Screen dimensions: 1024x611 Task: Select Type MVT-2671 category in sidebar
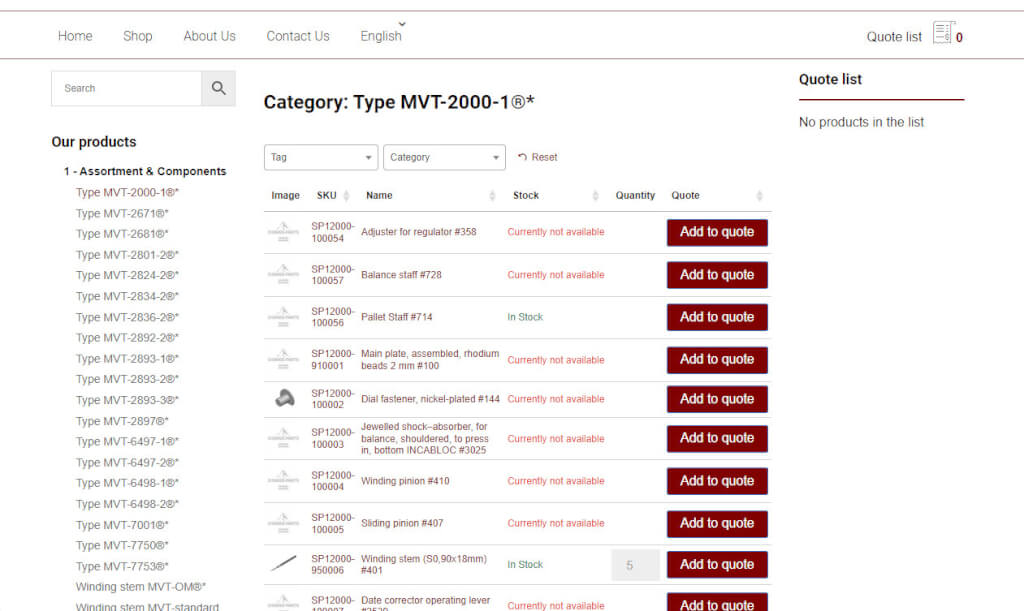(x=122, y=213)
